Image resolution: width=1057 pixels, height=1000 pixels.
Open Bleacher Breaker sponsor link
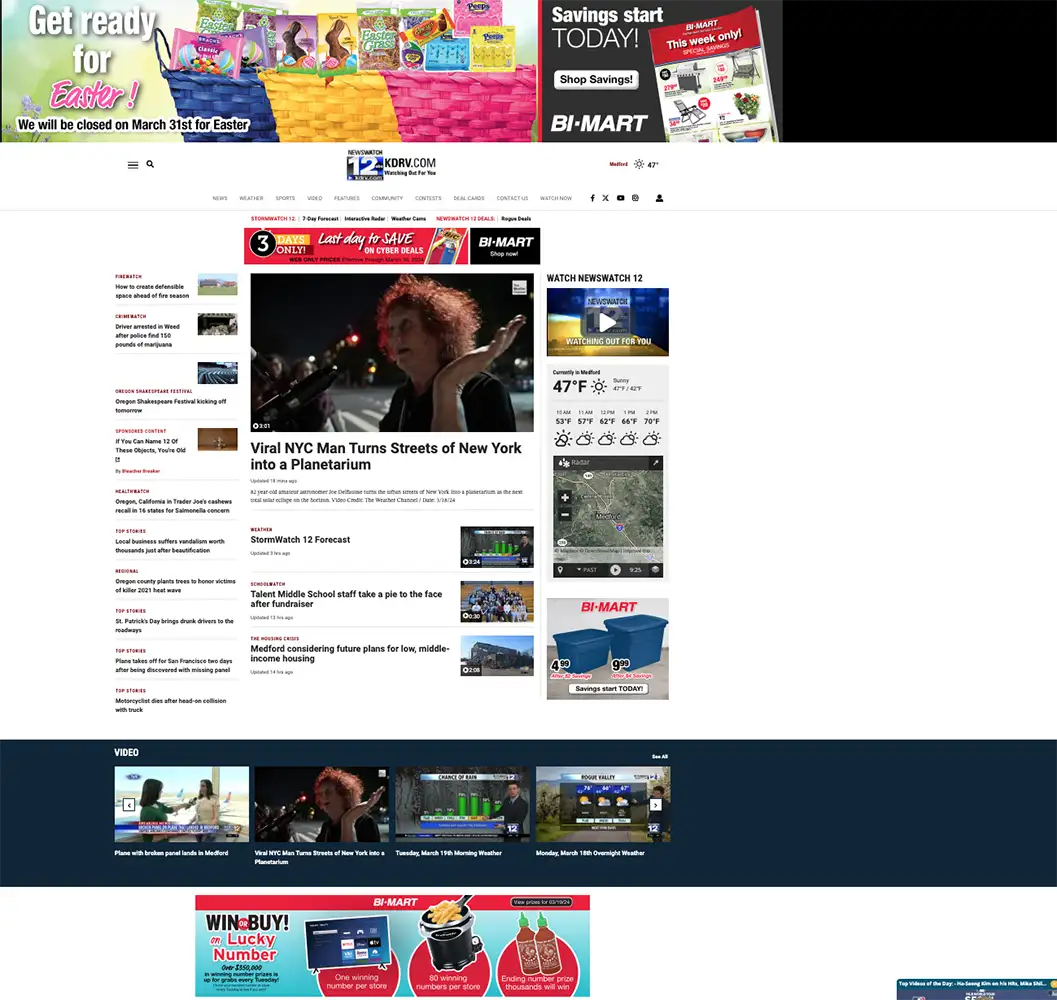(x=140, y=471)
